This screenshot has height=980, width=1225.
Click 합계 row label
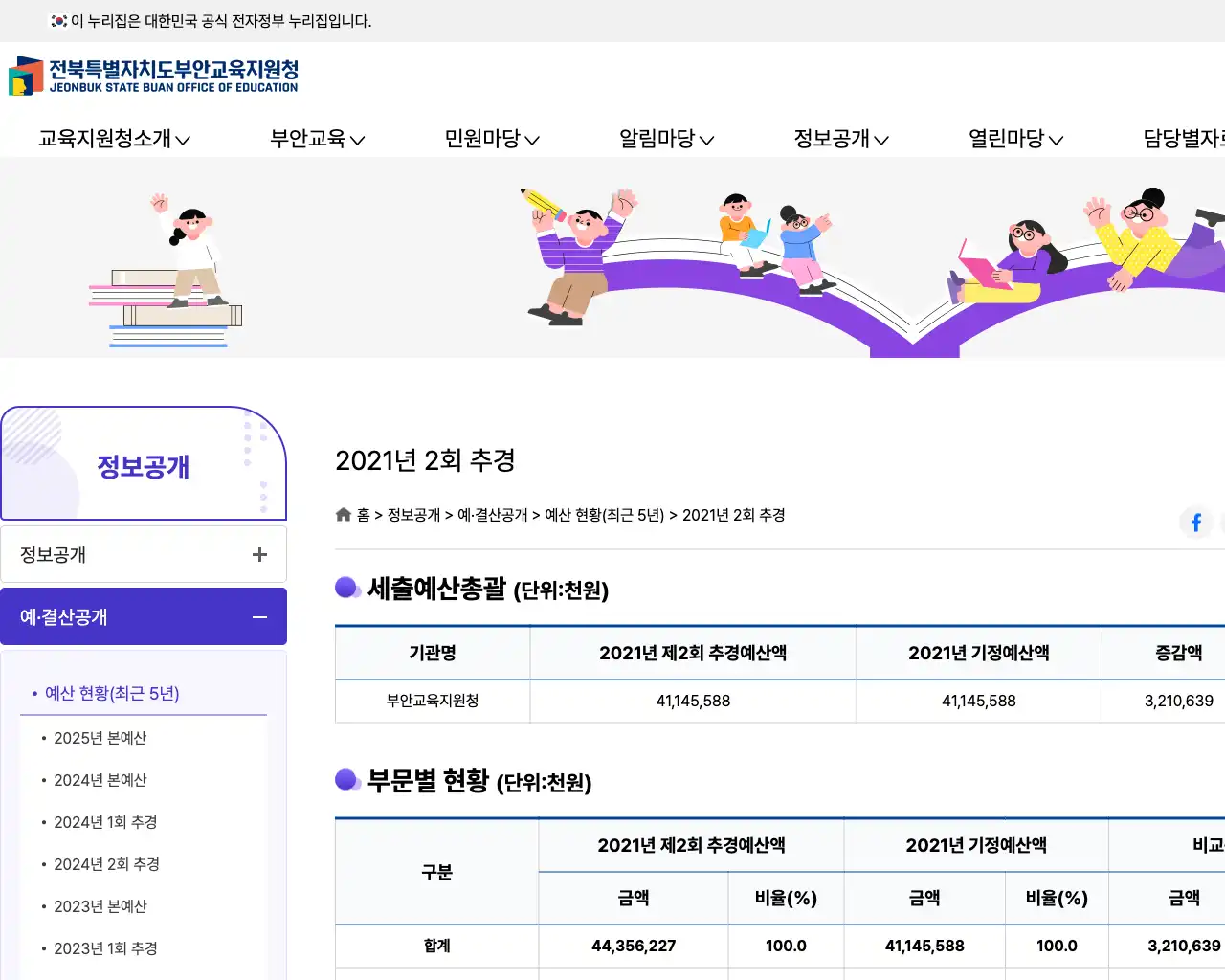click(x=437, y=946)
